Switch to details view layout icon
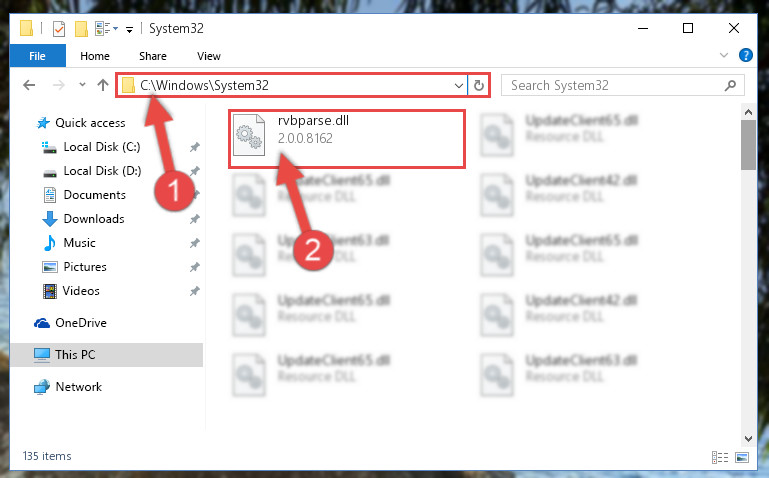This screenshot has width=769, height=478. [x=719, y=457]
